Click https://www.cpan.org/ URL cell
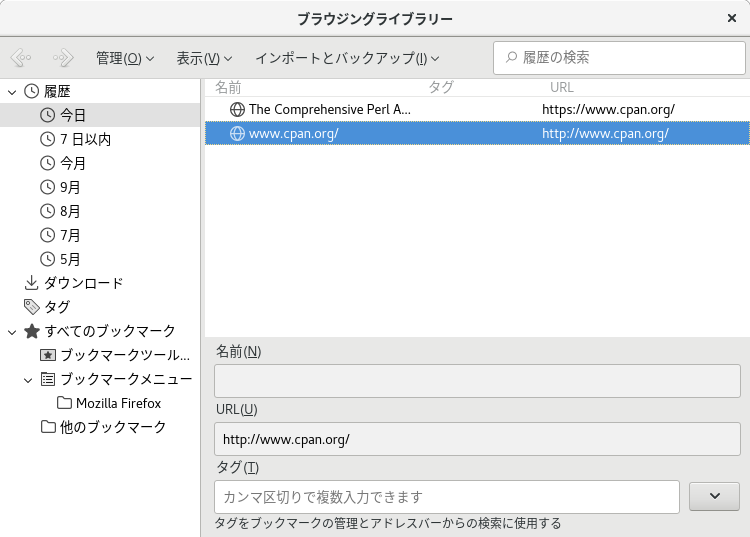Viewport: 750px width, 537px height. tap(608, 110)
